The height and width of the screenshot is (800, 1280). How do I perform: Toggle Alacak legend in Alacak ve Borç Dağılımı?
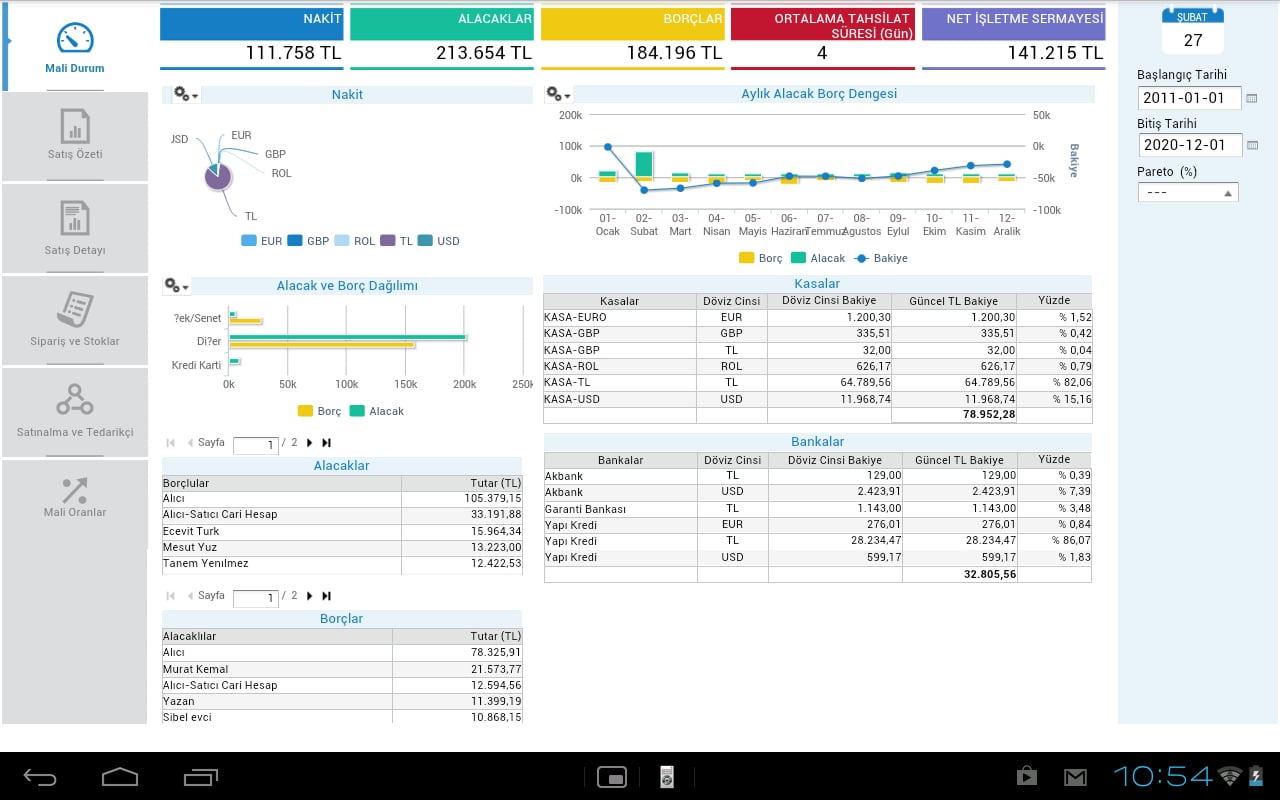(x=377, y=411)
